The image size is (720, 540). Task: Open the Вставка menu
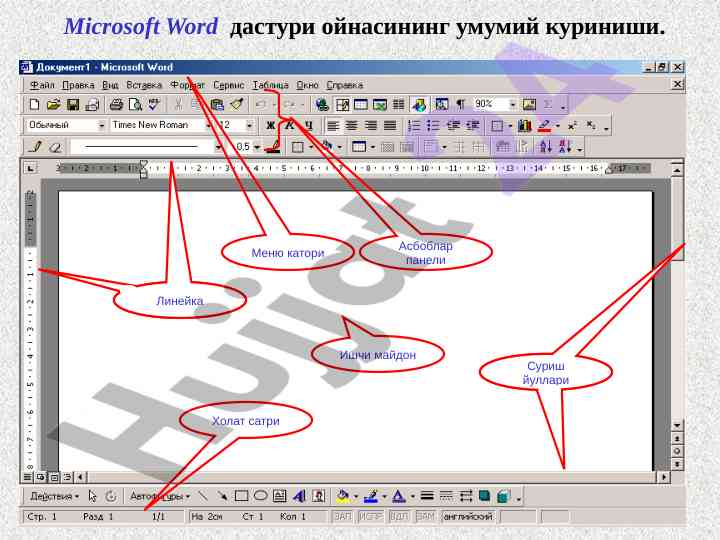144,85
